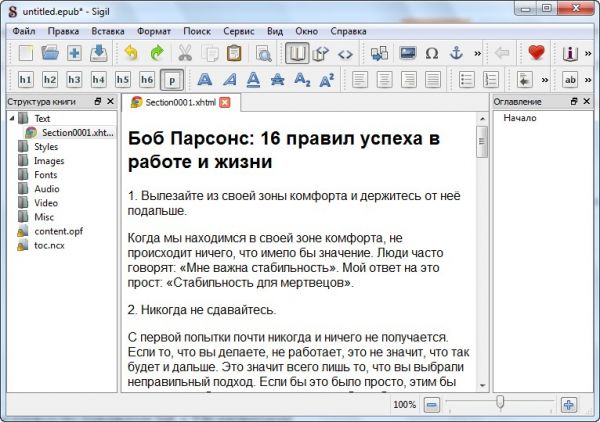Toggle paragraph style p button
The height and width of the screenshot is (422, 600).
coord(172,79)
